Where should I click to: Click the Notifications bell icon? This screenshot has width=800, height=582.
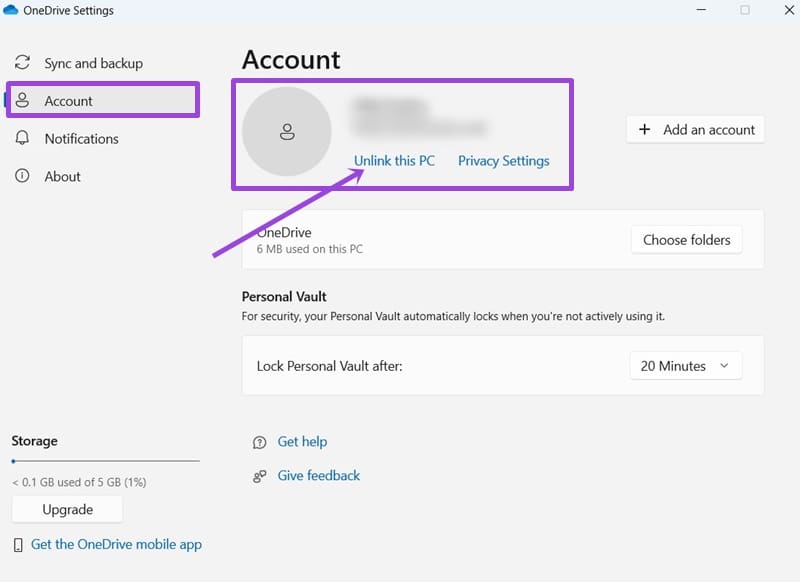(x=24, y=138)
